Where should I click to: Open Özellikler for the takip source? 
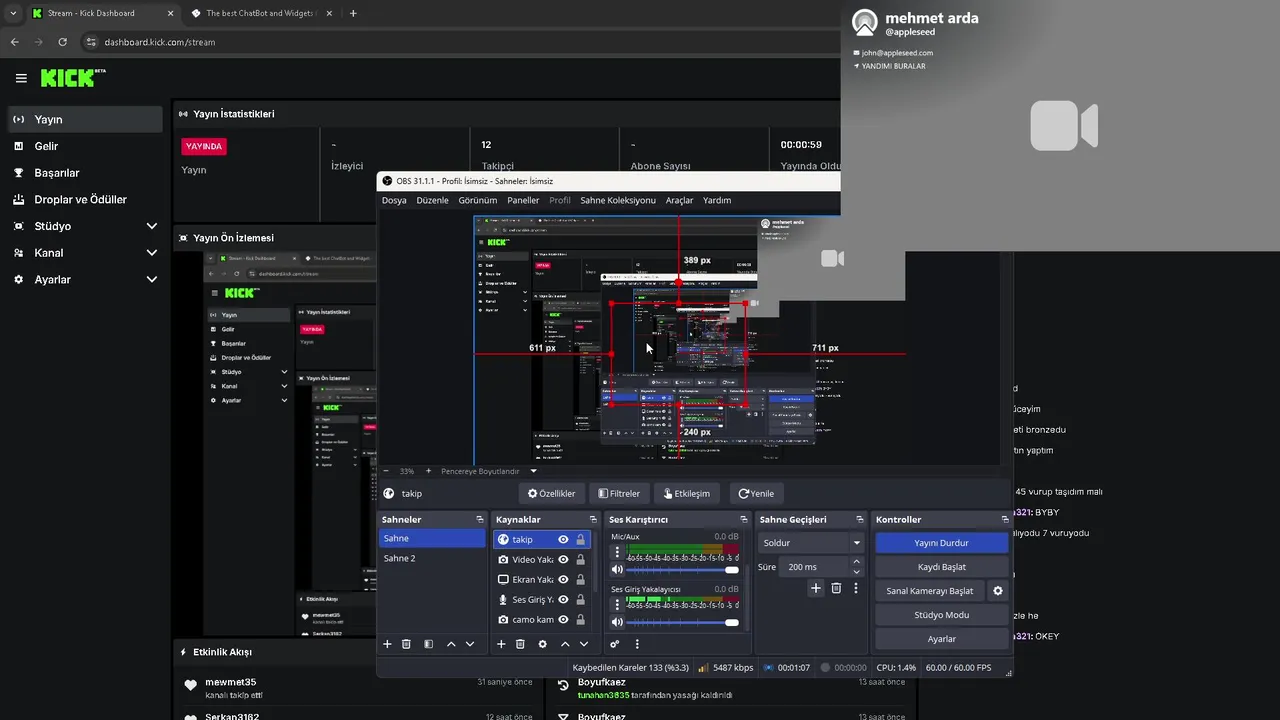tap(551, 493)
